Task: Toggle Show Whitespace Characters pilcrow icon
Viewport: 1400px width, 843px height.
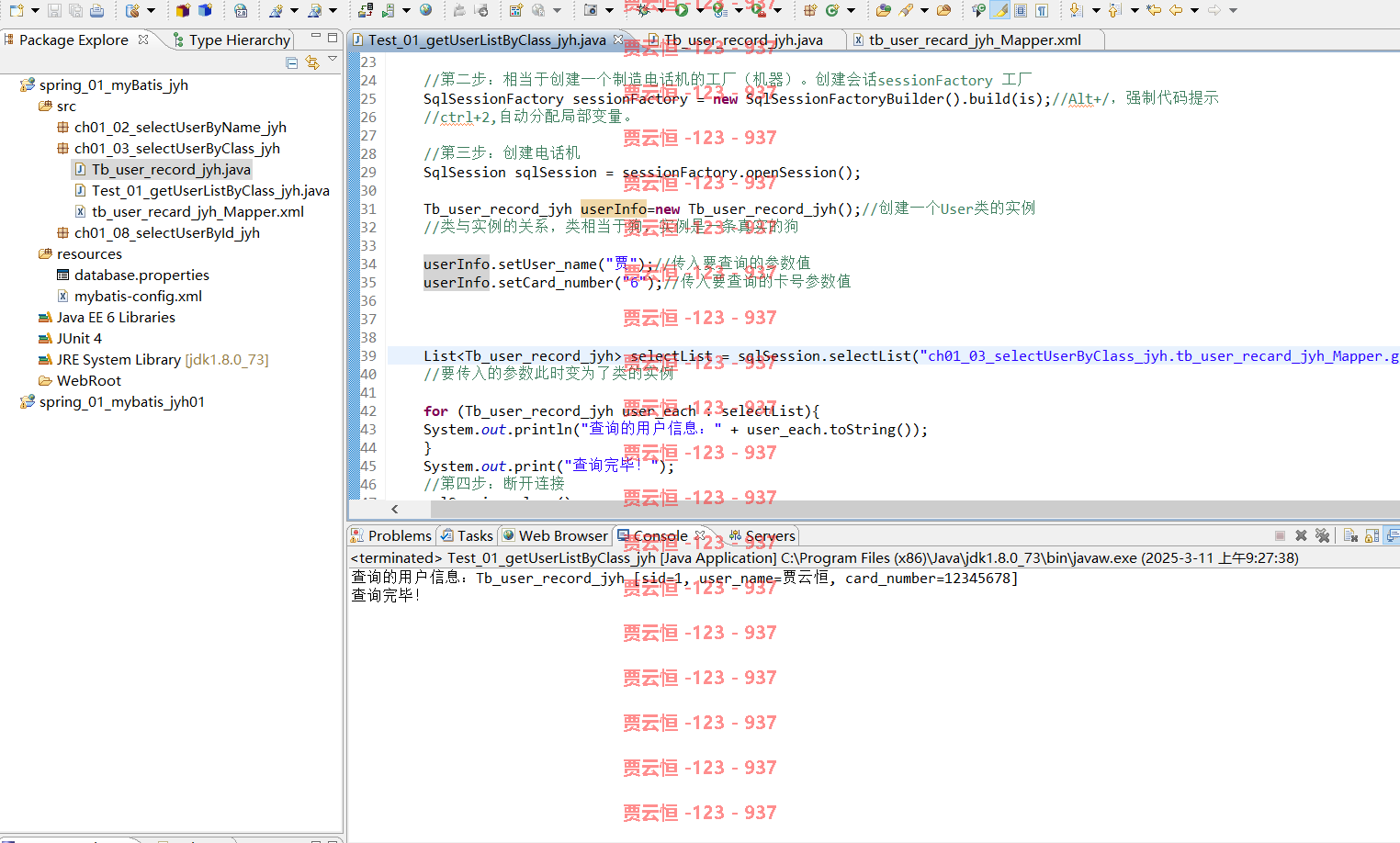Action: click(1042, 10)
